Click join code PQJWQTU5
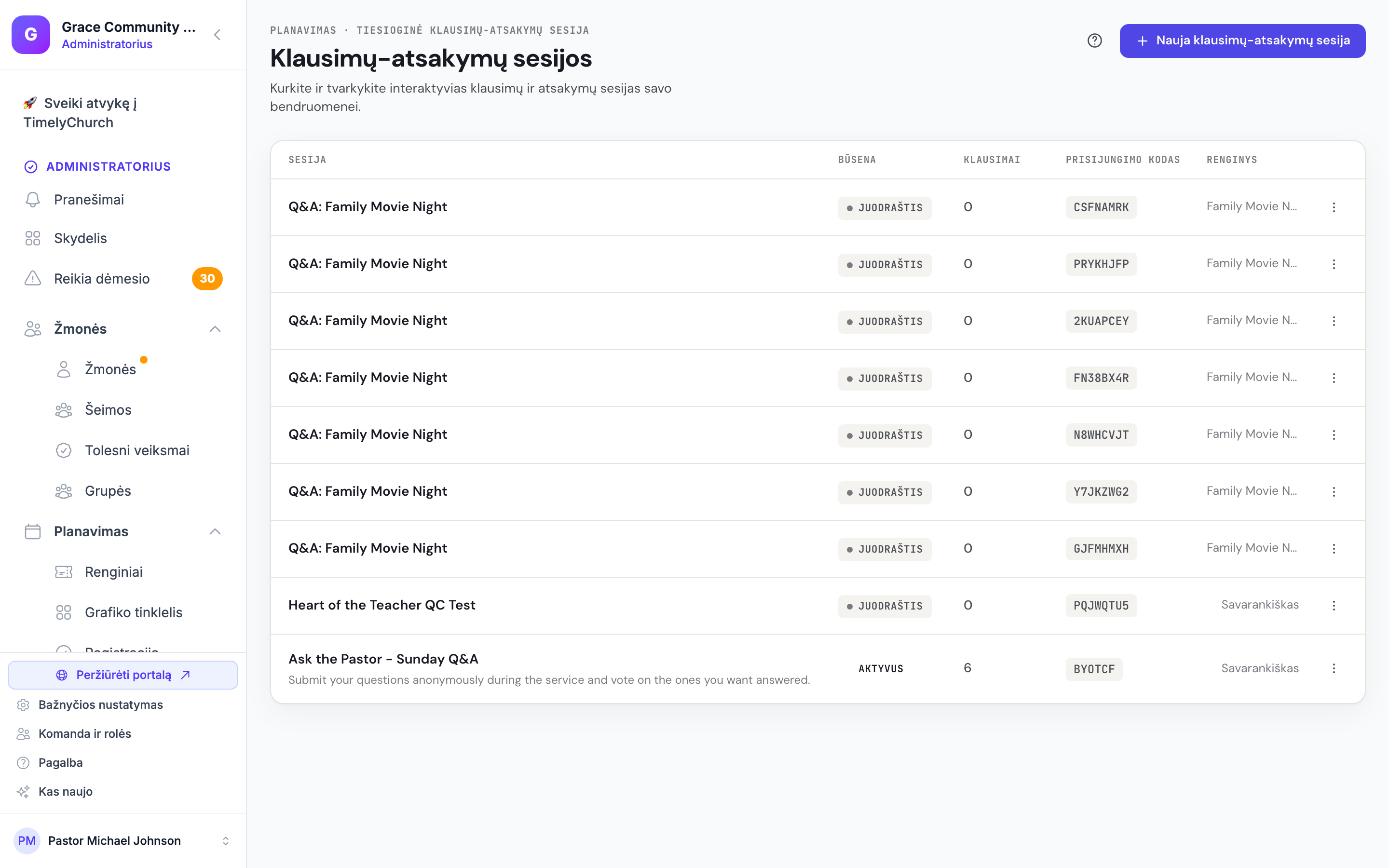 pos(1101,606)
